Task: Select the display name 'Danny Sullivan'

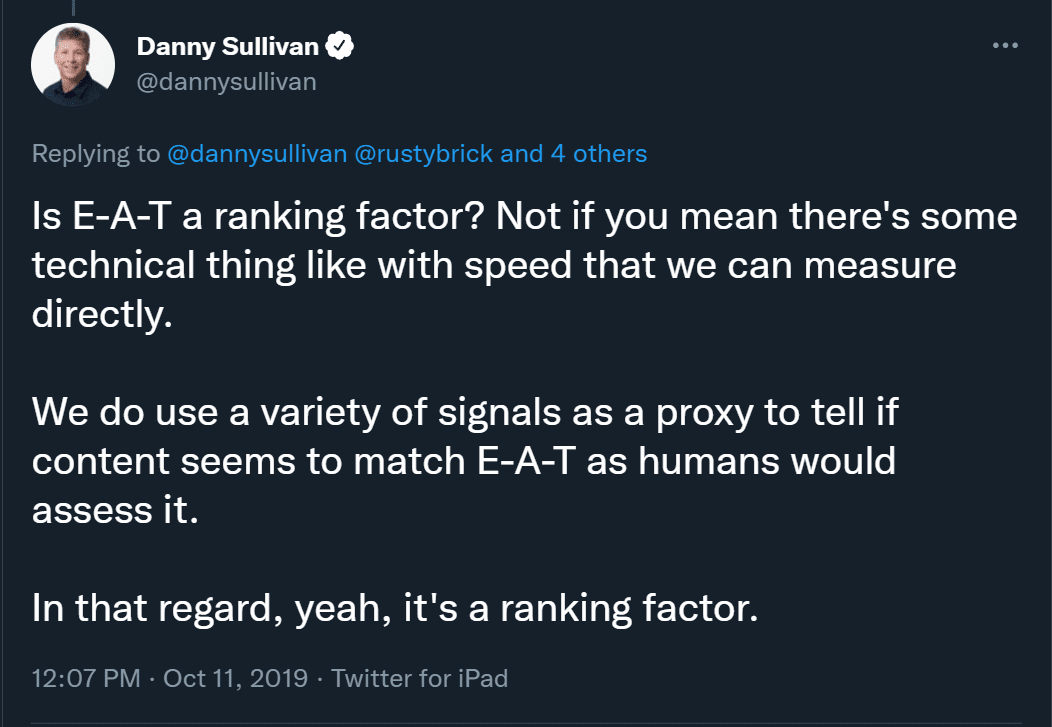Action: [x=230, y=43]
